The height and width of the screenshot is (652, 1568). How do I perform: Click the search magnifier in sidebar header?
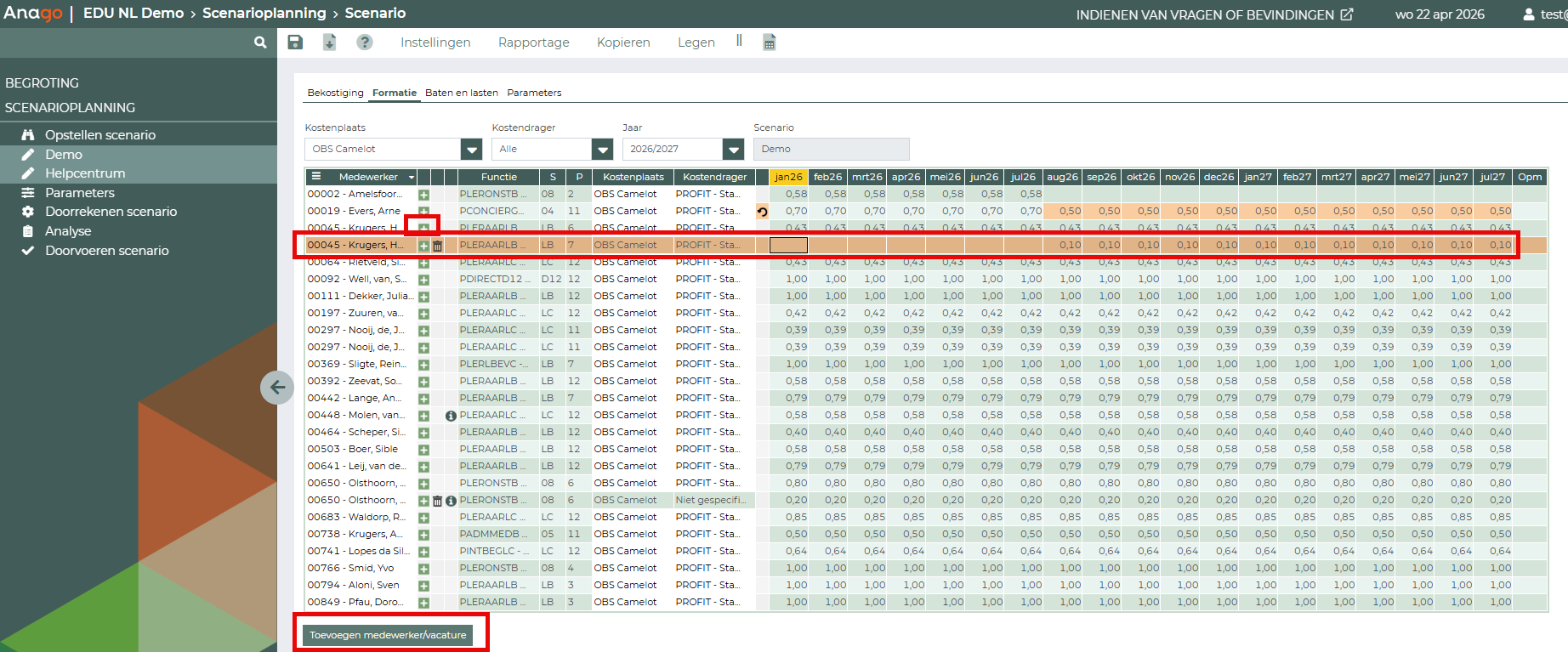(260, 43)
